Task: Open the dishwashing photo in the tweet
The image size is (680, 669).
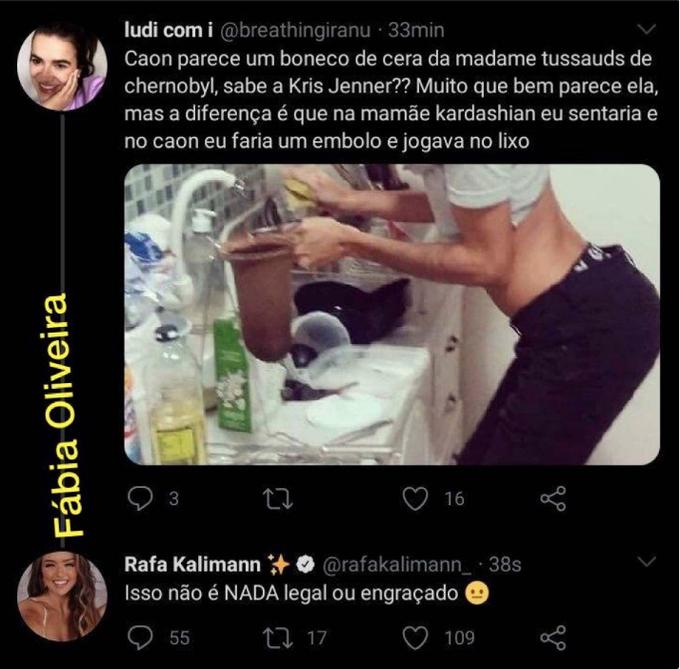Action: (392, 313)
